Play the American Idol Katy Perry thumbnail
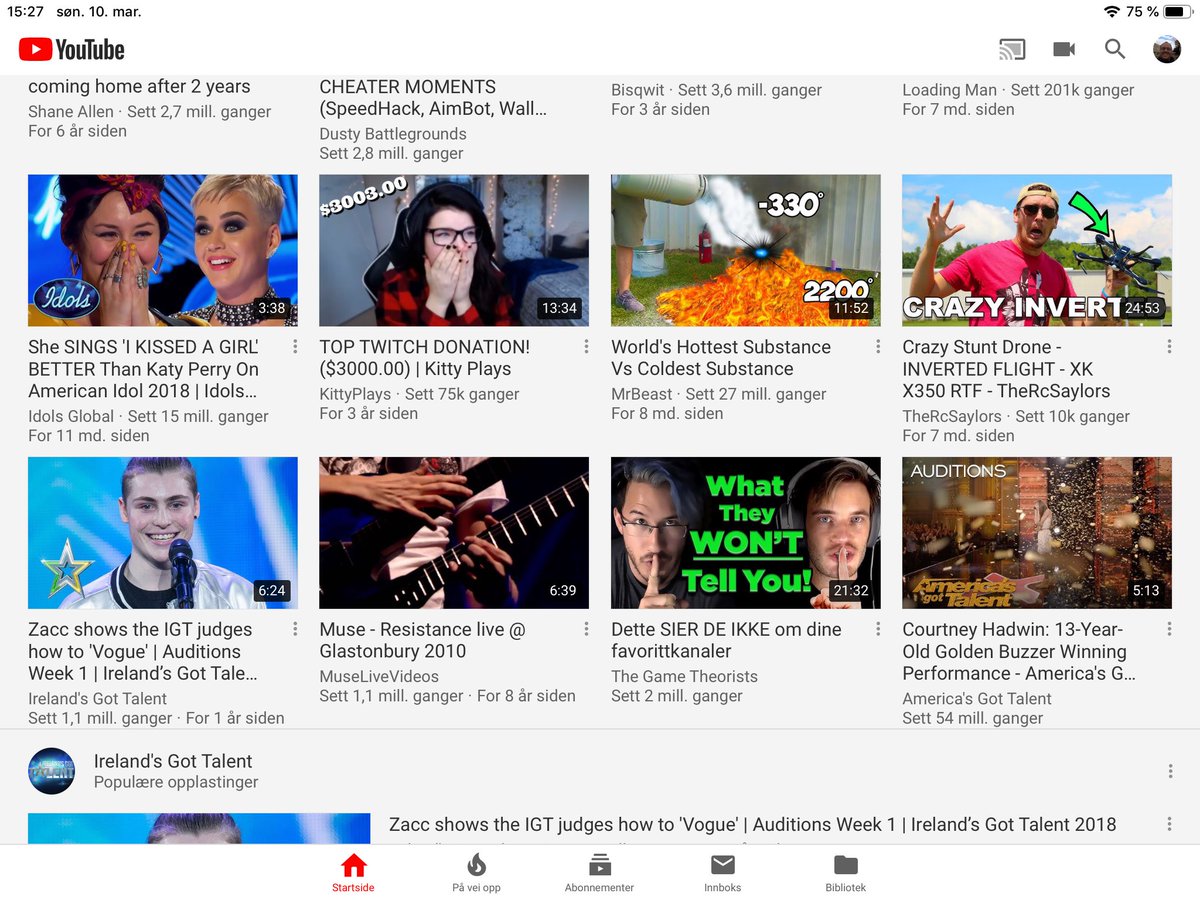Viewport: 1200px width, 900px height. 163,251
